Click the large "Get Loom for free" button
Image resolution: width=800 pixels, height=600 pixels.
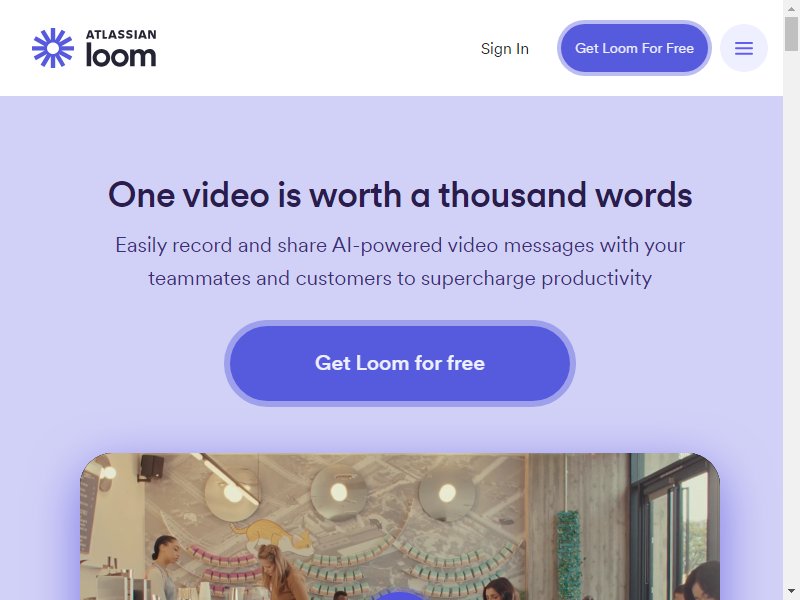click(399, 363)
